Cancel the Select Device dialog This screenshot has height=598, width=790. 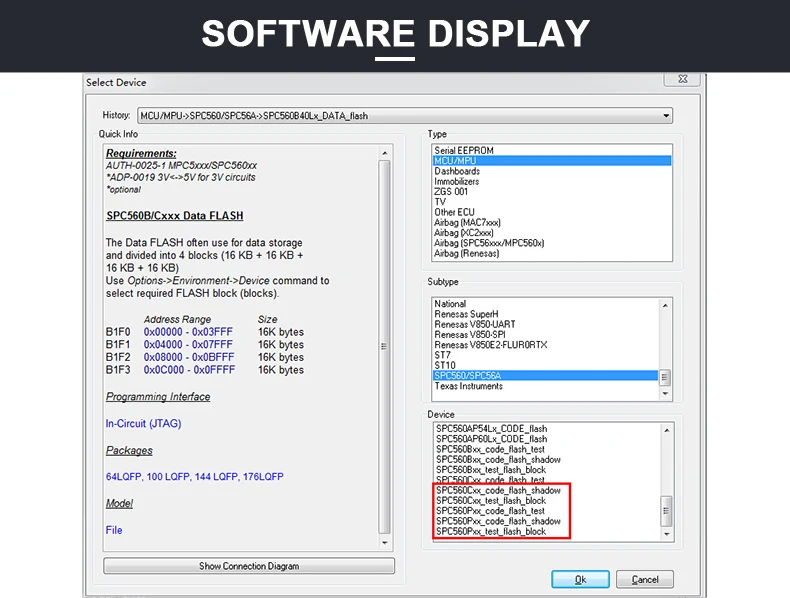pos(645,579)
